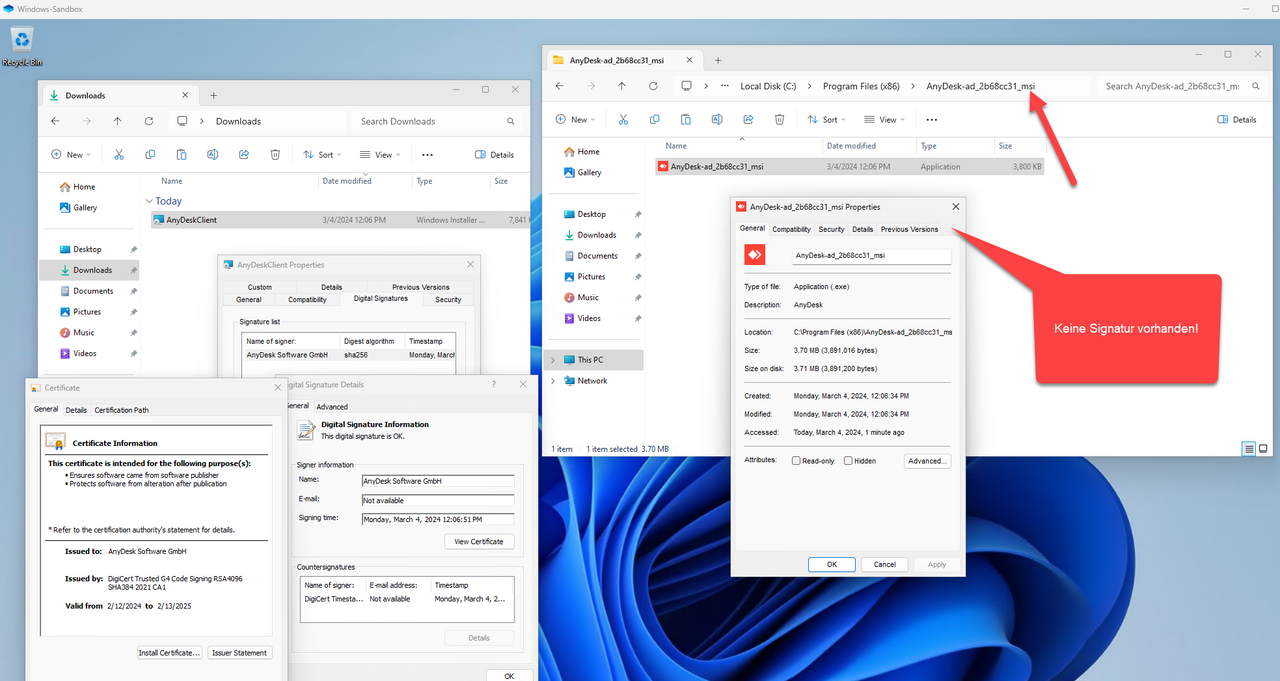Go up one level in Downloads window
1280x681 pixels.
coord(118,121)
